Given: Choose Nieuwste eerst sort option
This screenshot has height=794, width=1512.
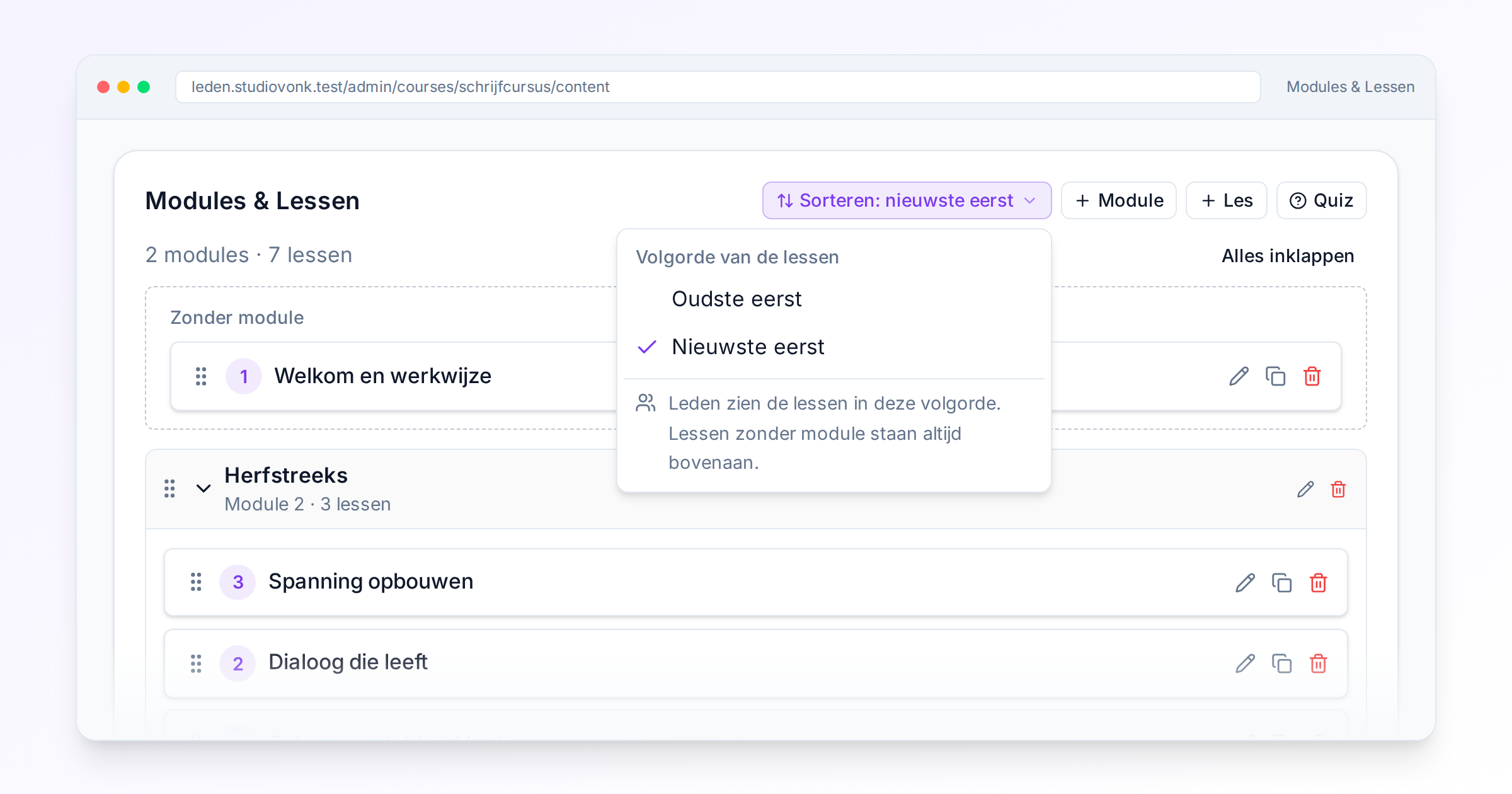Looking at the screenshot, I should click(833, 347).
